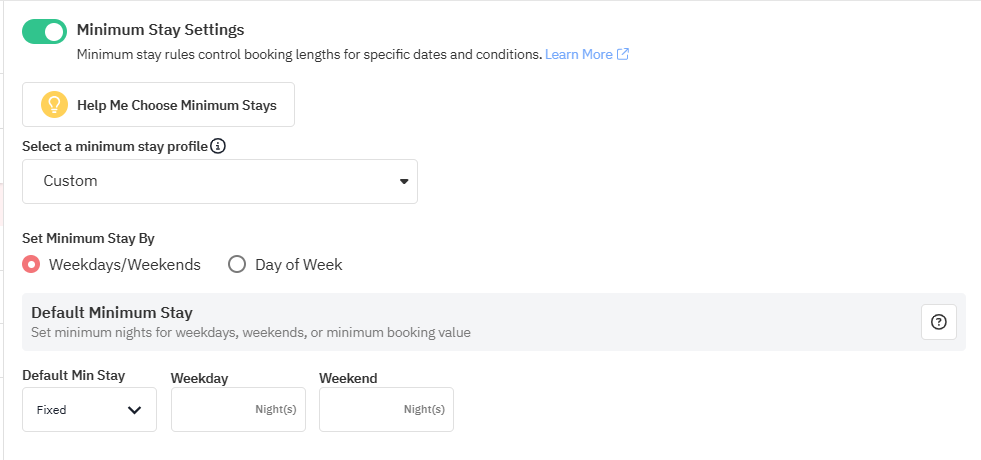Open the Learn More link
This screenshot has width=981, height=460.
point(579,54)
